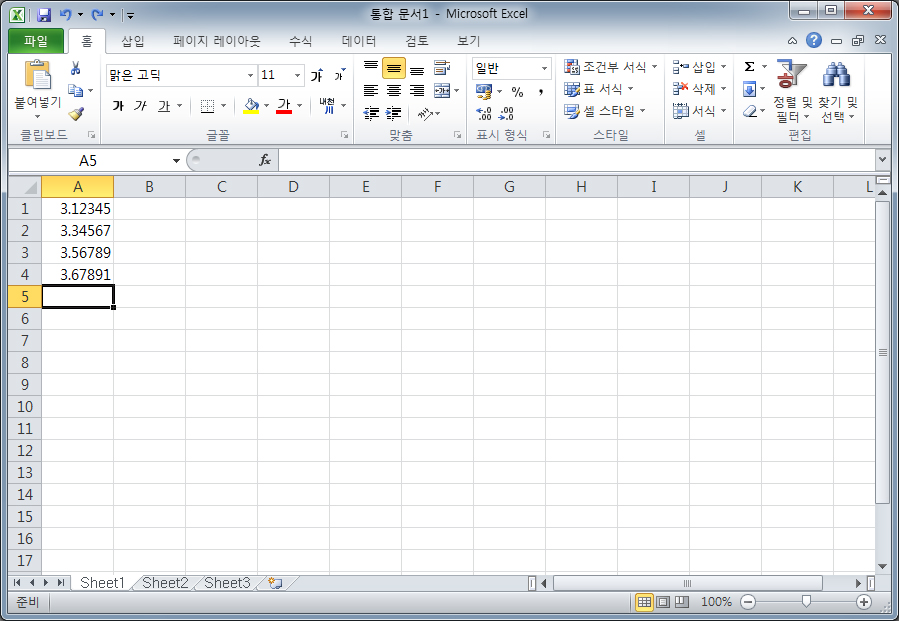Toggle underline 가 formatting
The height and width of the screenshot is (621, 899).
(x=164, y=106)
